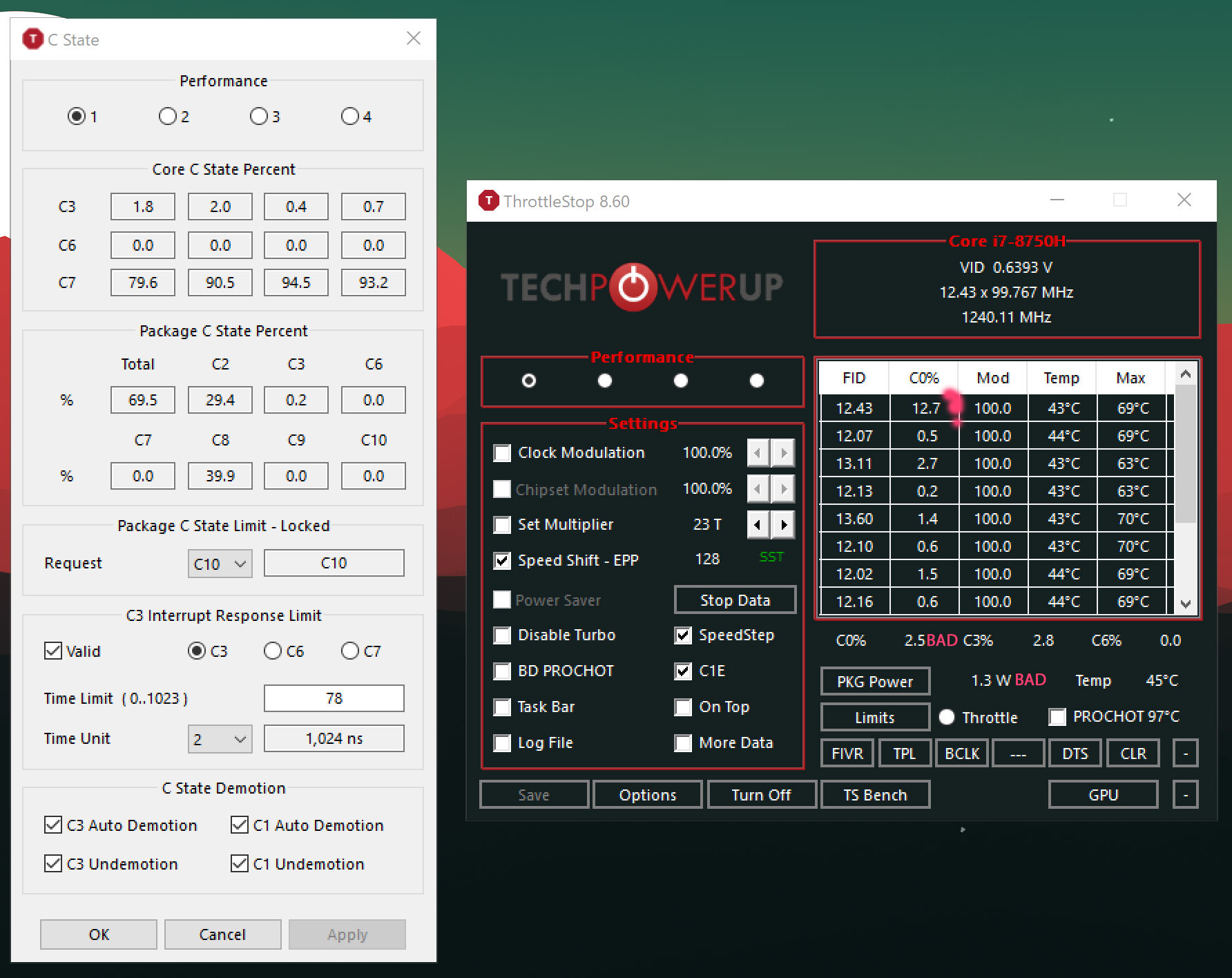
Task: Click the DTS button
Action: pos(1075,753)
